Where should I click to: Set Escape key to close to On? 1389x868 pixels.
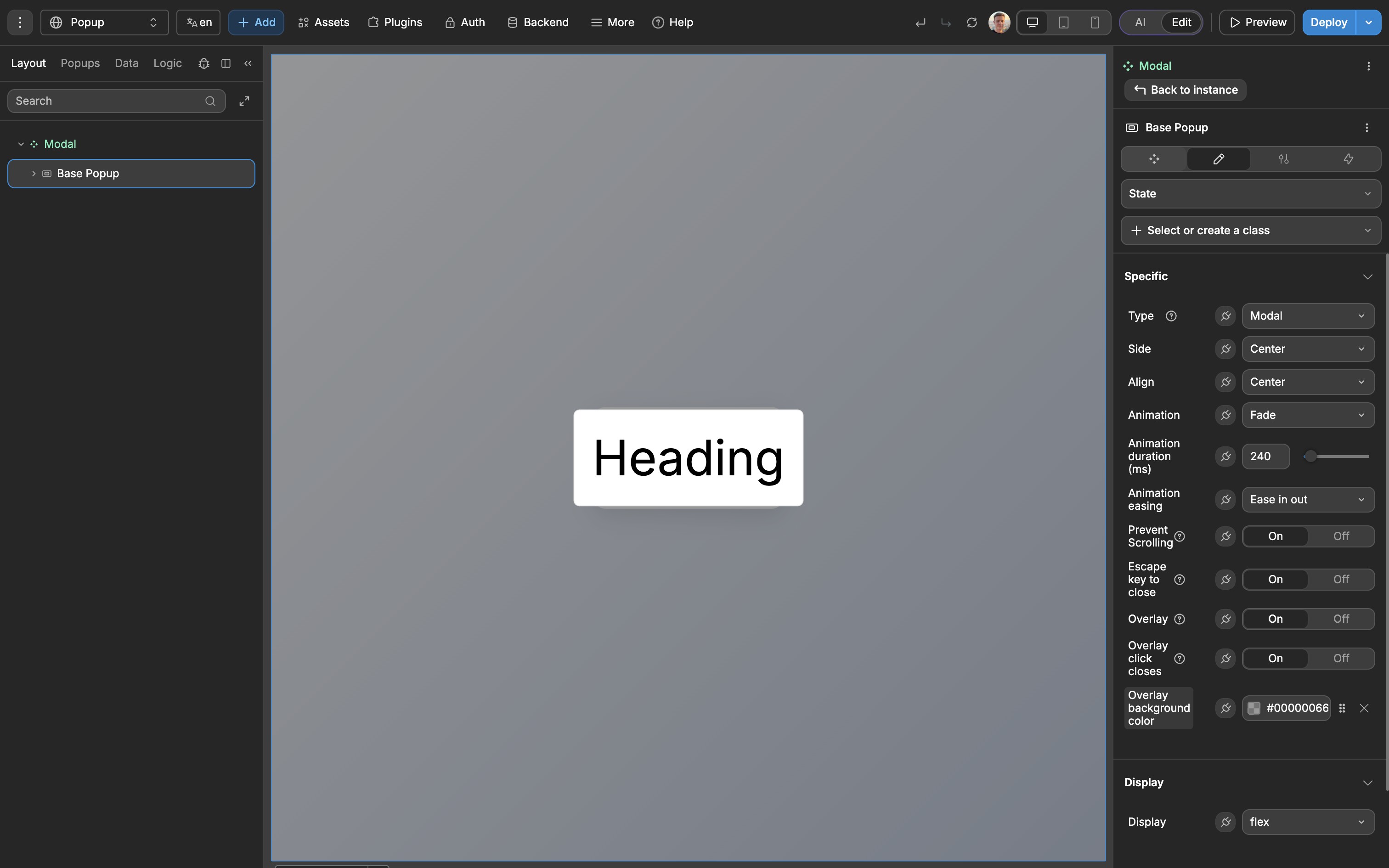pyautogui.click(x=1276, y=579)
